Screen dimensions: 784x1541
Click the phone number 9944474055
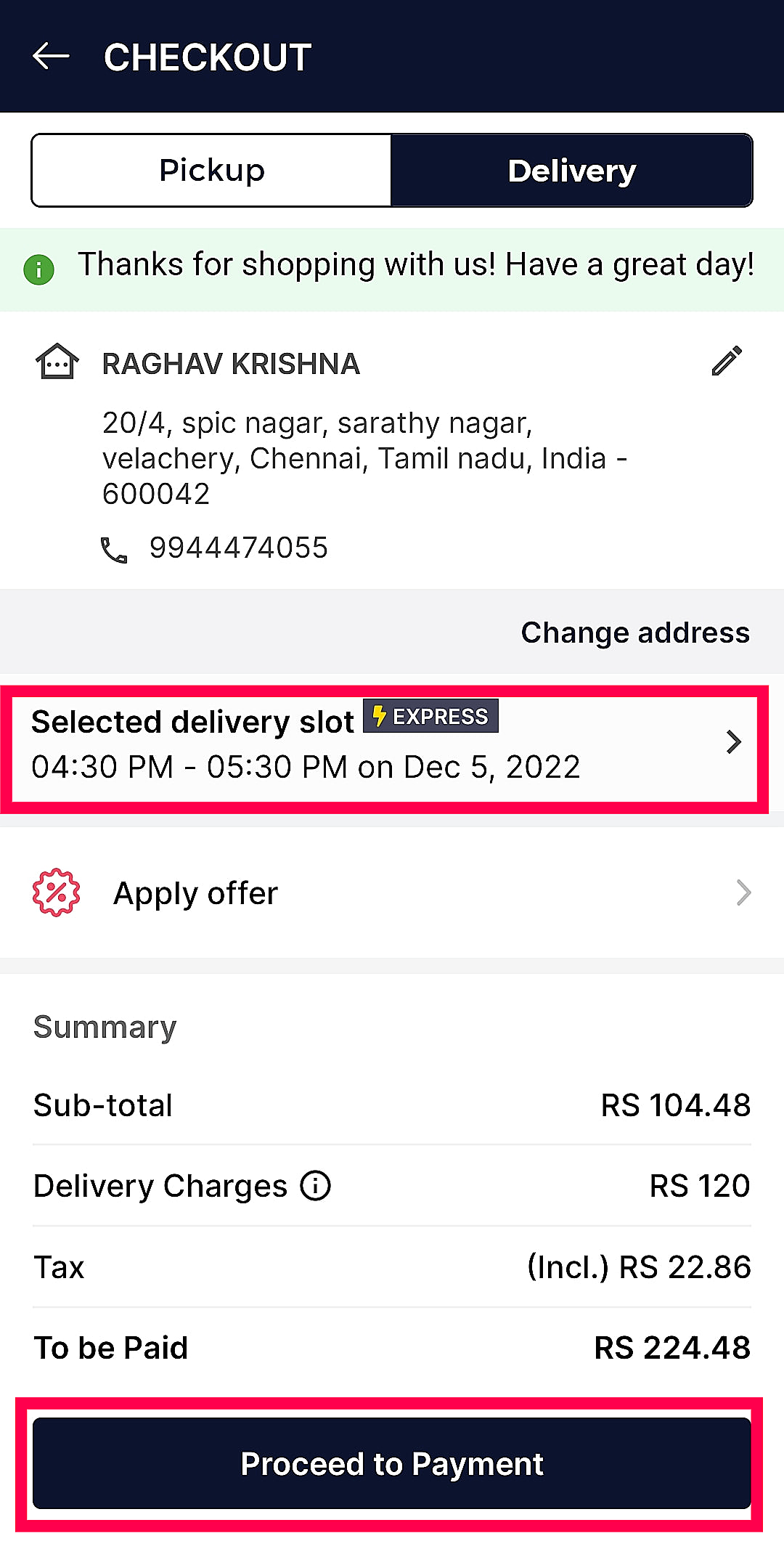239,548
